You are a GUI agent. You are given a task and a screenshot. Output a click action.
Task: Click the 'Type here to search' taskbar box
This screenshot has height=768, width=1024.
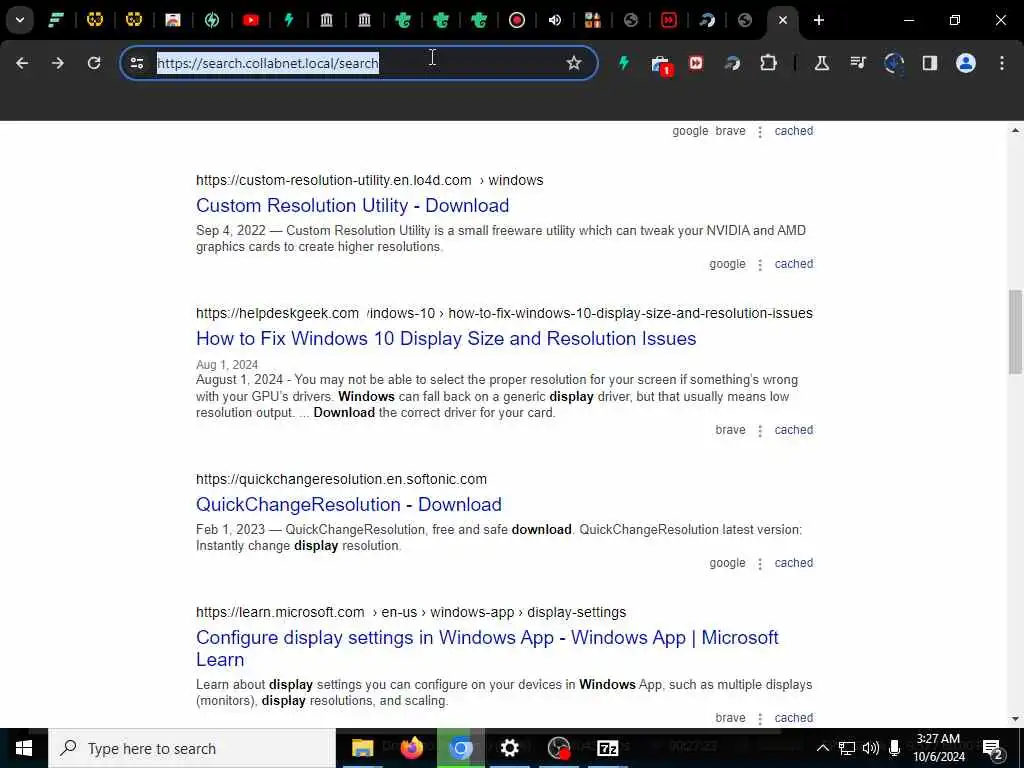(x=192, y=748)
